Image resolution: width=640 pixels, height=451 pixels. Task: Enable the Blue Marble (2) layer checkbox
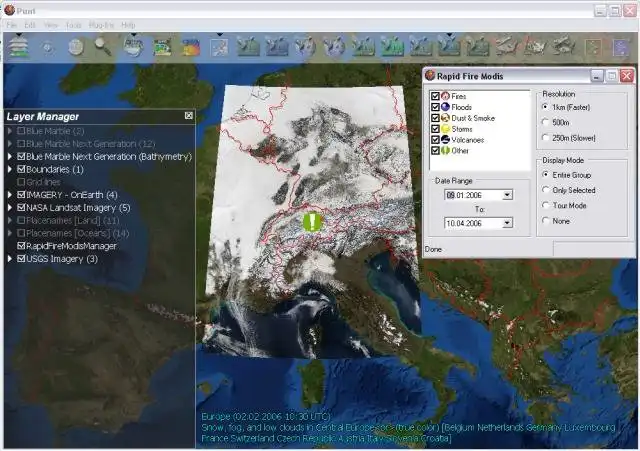pos(21,131)
